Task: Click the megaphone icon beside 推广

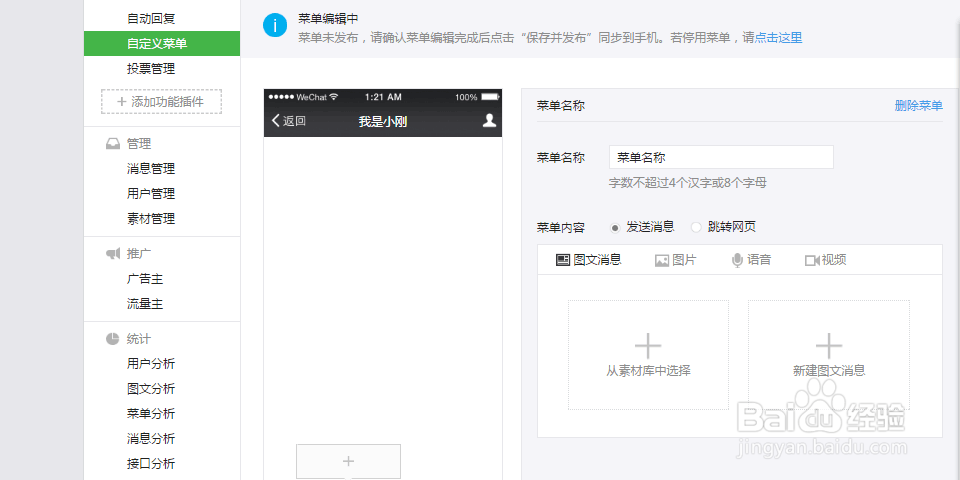Action: coord(113,253)
